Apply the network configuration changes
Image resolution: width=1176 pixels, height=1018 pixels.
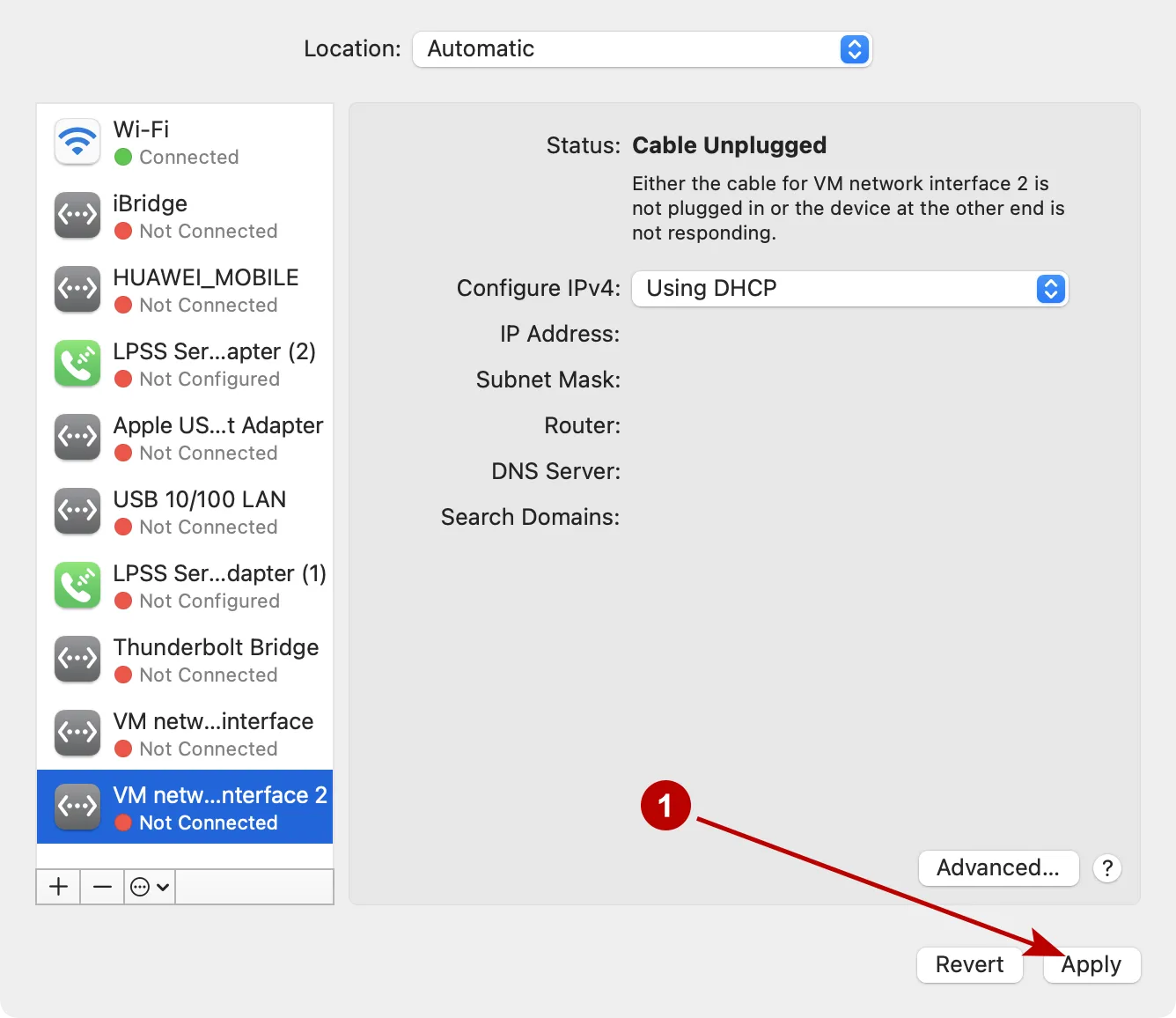[1091, 964]
